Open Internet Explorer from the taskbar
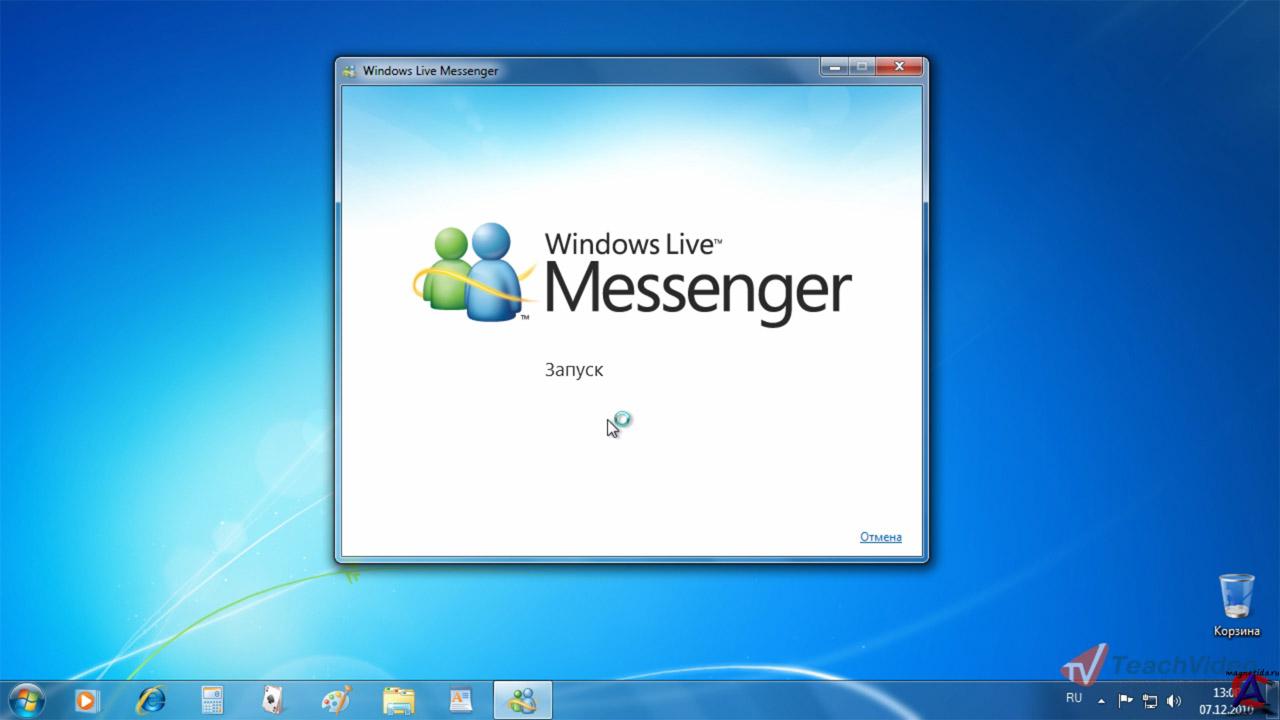The height and width of the screenshot is (720, 1280). point(151,699)
